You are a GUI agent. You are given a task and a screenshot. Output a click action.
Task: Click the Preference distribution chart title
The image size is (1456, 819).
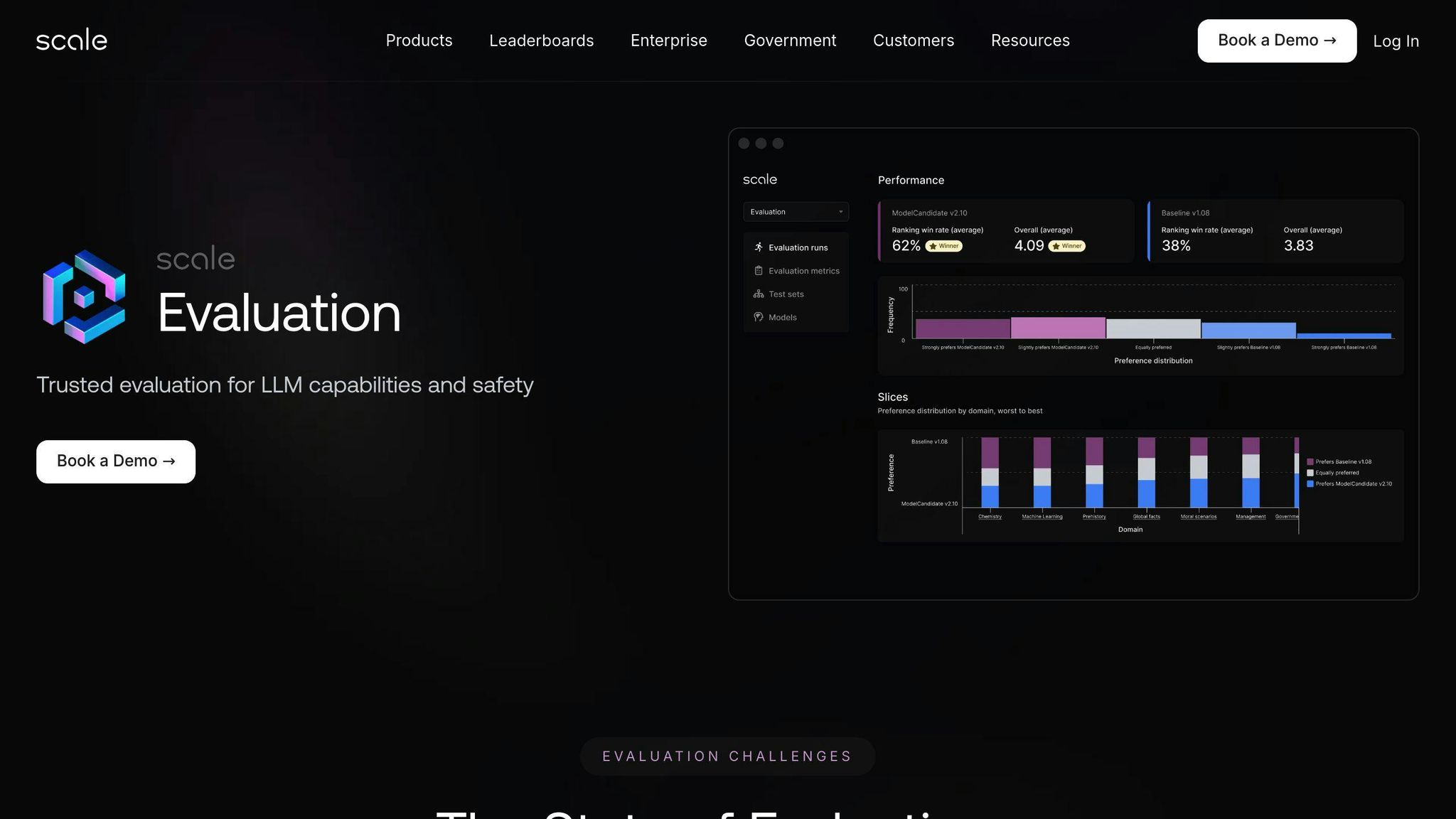[x=1153, y=361]
